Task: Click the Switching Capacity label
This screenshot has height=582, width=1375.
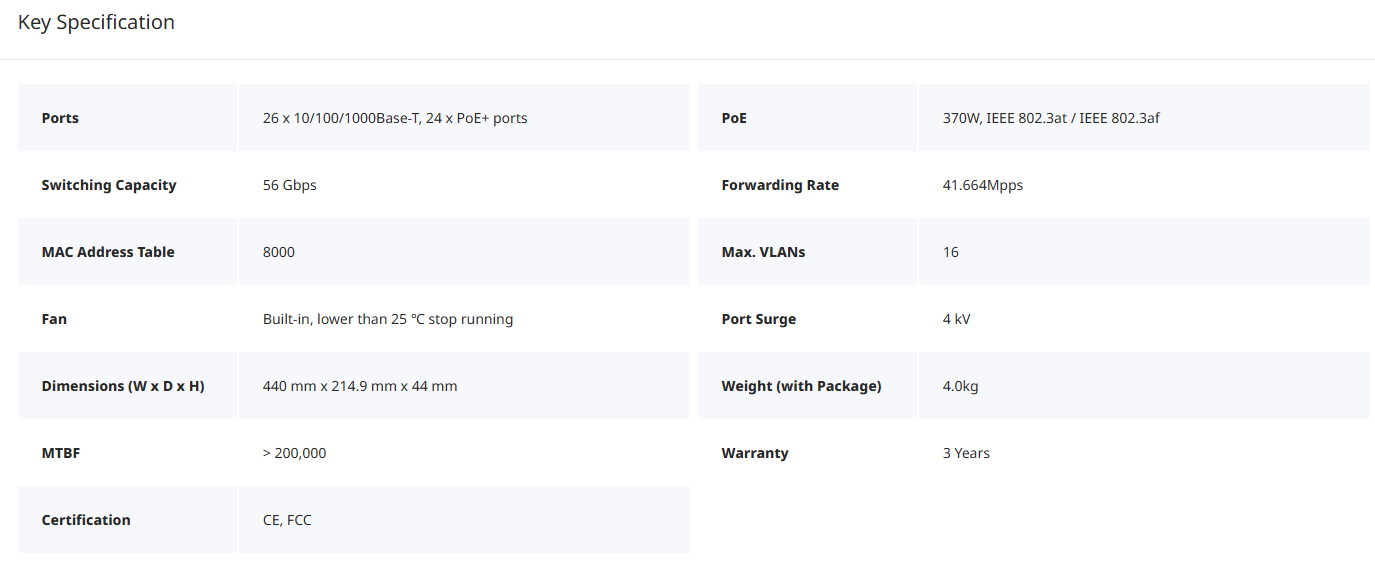Action: pos(109,185)
